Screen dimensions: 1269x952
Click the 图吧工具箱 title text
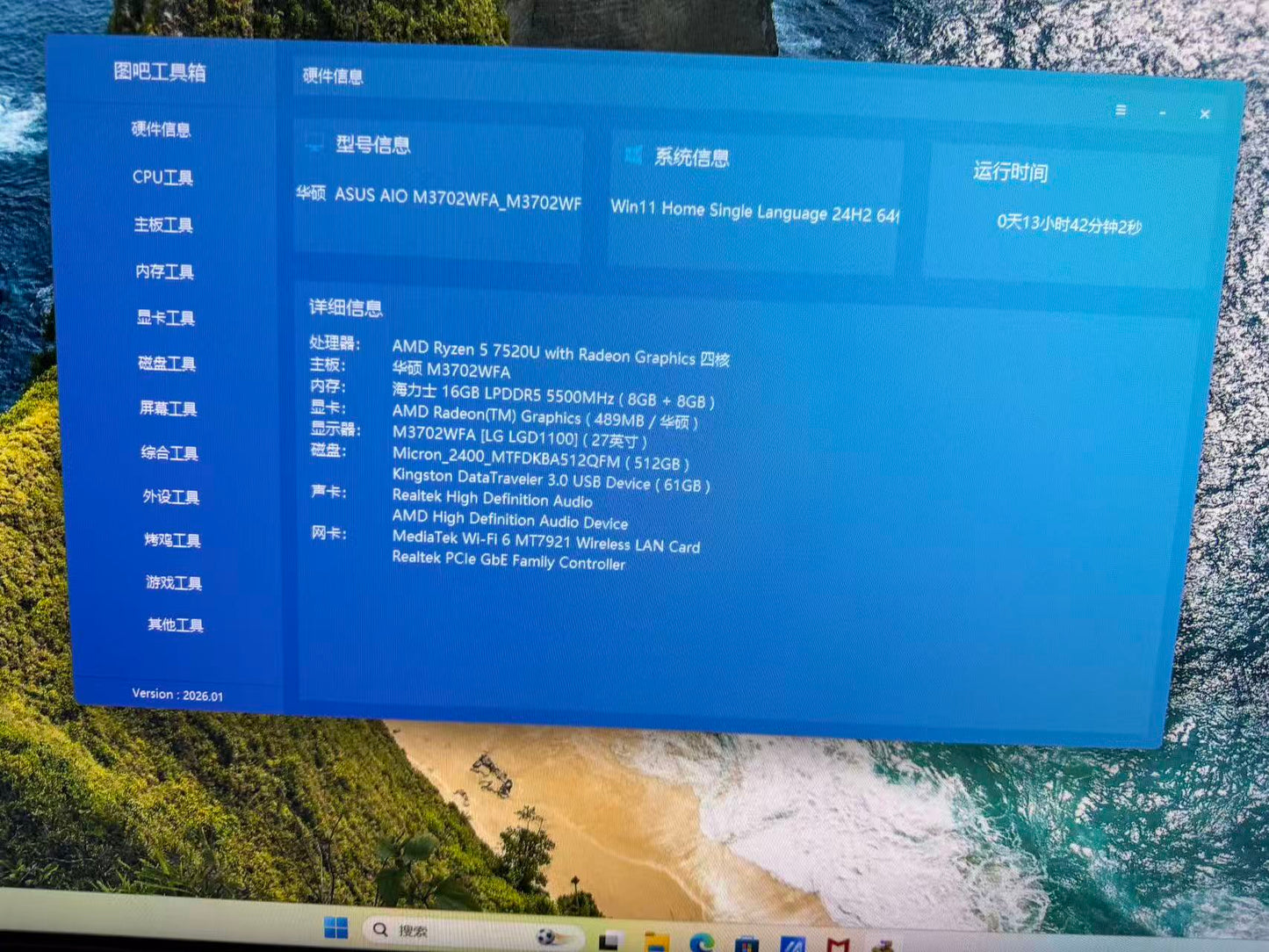[160, 72]
